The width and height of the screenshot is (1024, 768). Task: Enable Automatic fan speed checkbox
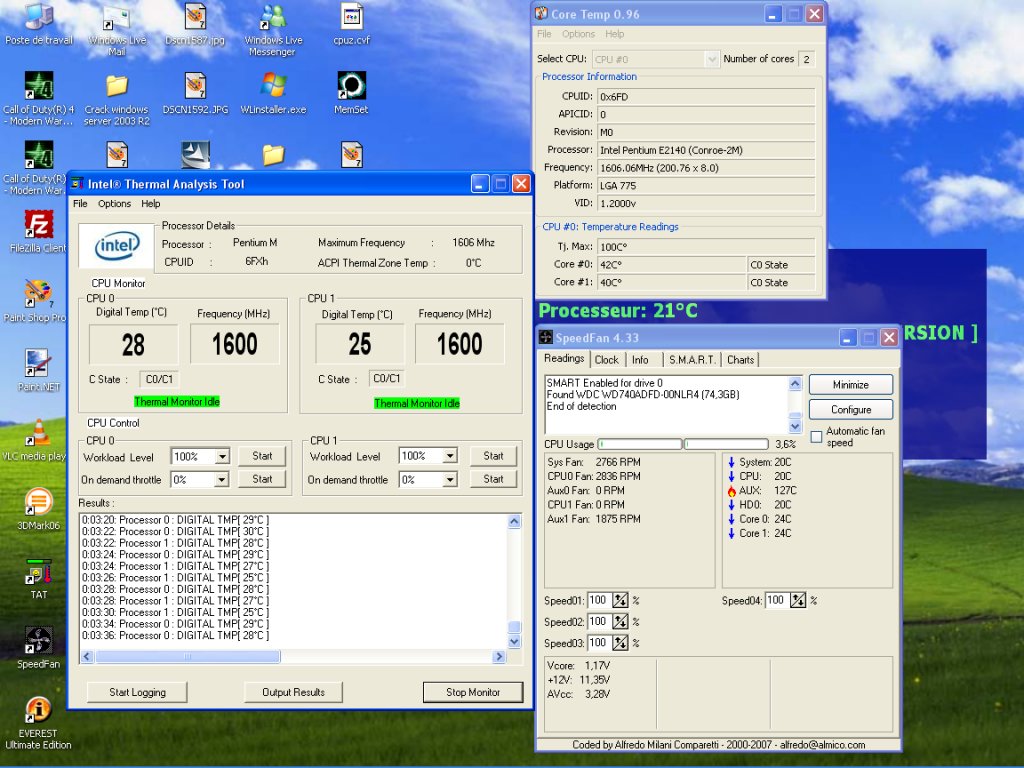[x=816, y=436]
